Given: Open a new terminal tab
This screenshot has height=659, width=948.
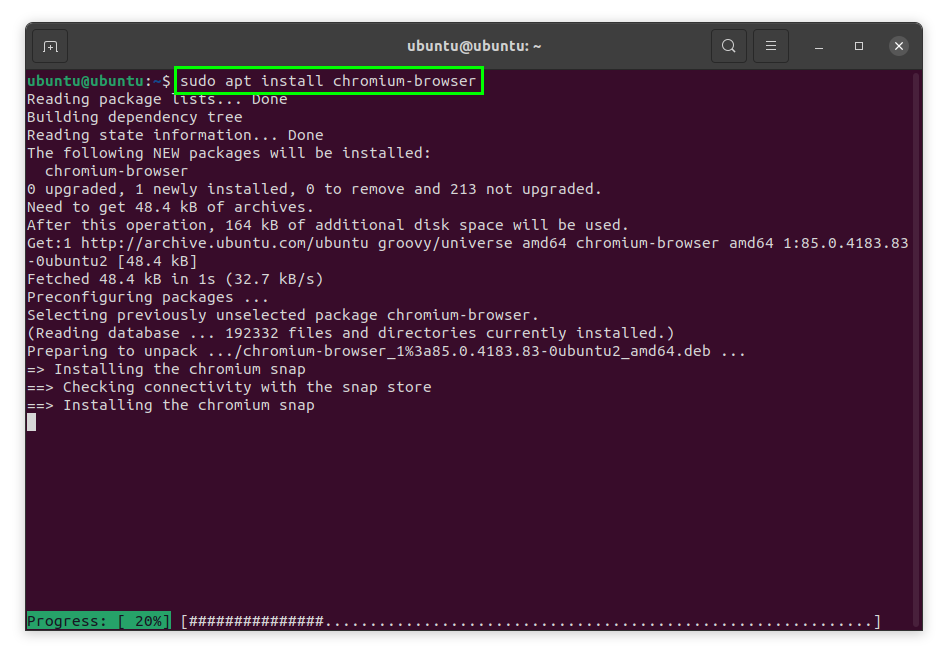Looking at the screenshot, I should (50, 46).
